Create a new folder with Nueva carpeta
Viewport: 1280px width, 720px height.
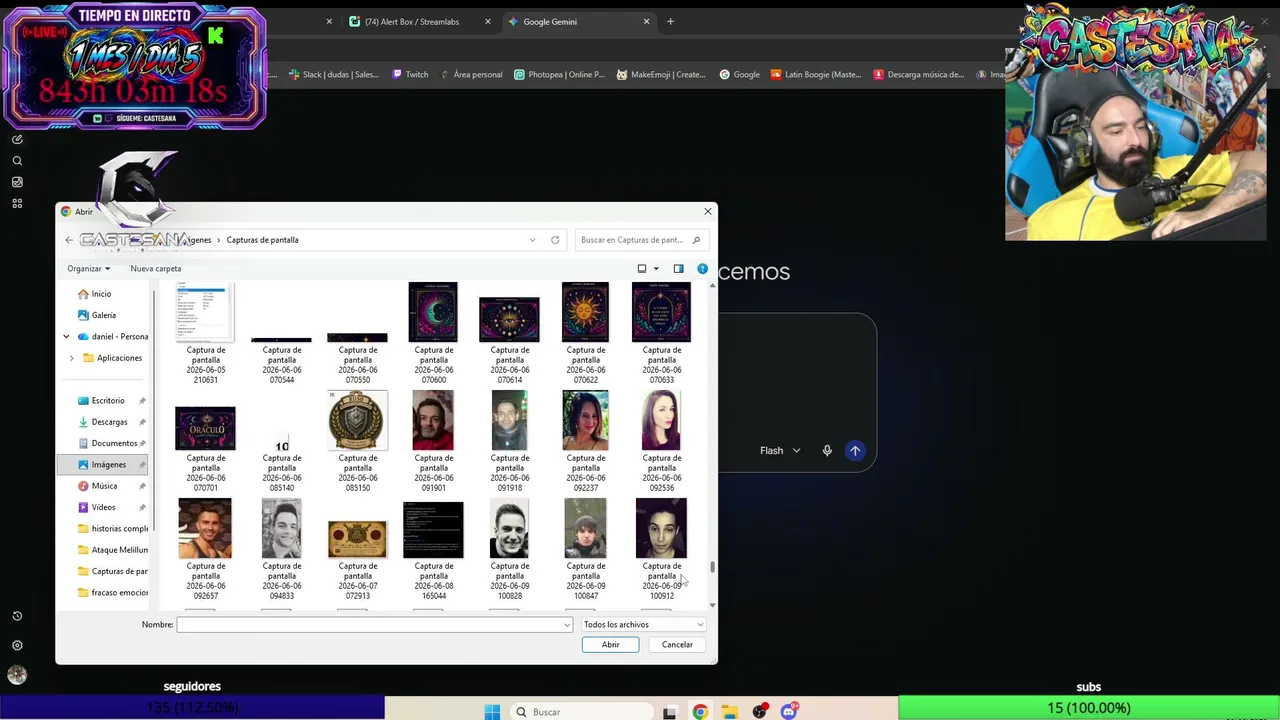coord(155,268)
